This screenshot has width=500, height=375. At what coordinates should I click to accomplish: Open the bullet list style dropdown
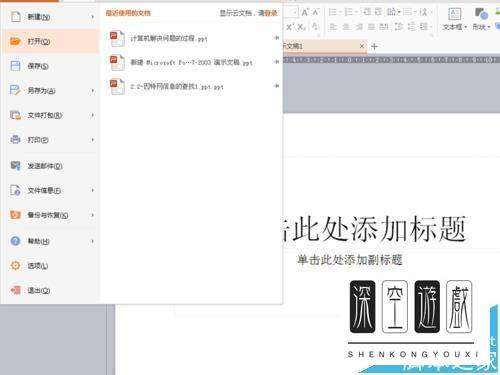click(x=341, y=12)
